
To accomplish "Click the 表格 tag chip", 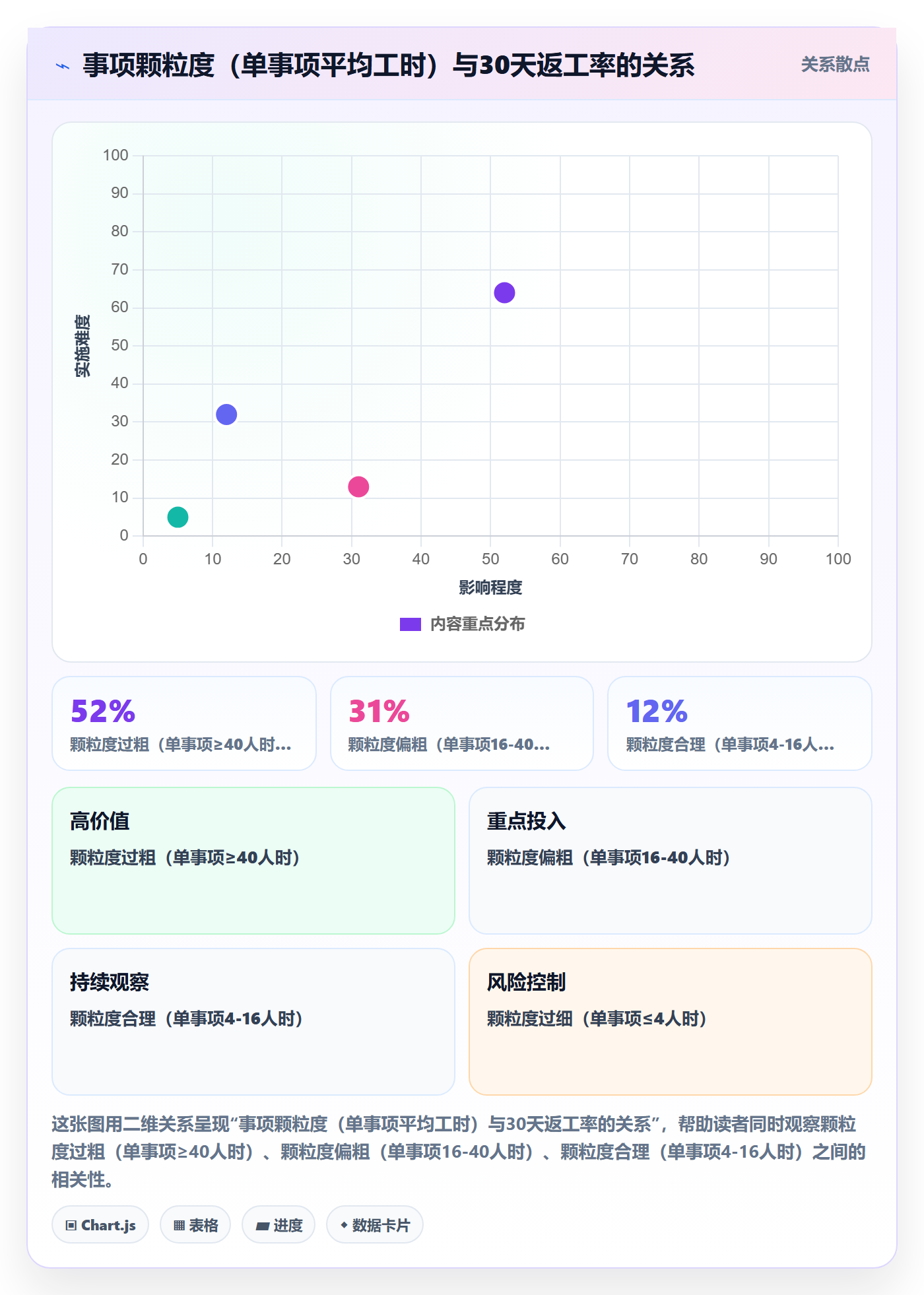I will coord(195,1225).
